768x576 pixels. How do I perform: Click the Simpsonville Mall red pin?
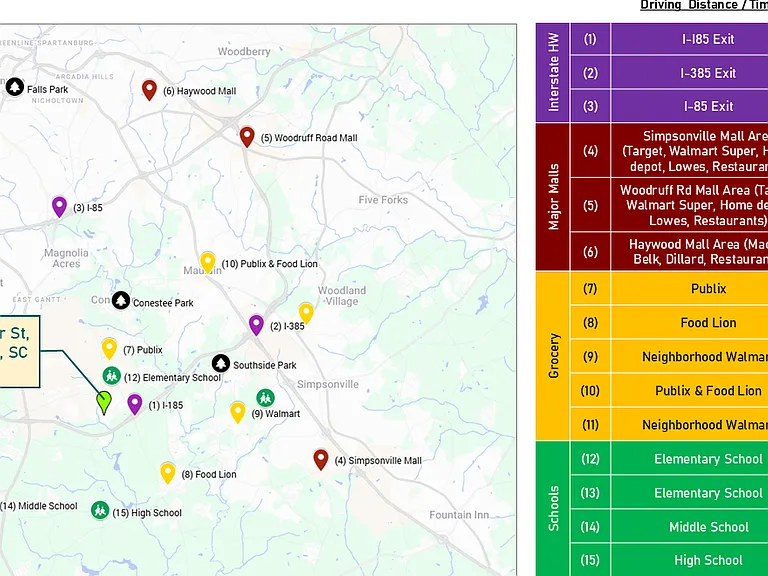point(321,460)
